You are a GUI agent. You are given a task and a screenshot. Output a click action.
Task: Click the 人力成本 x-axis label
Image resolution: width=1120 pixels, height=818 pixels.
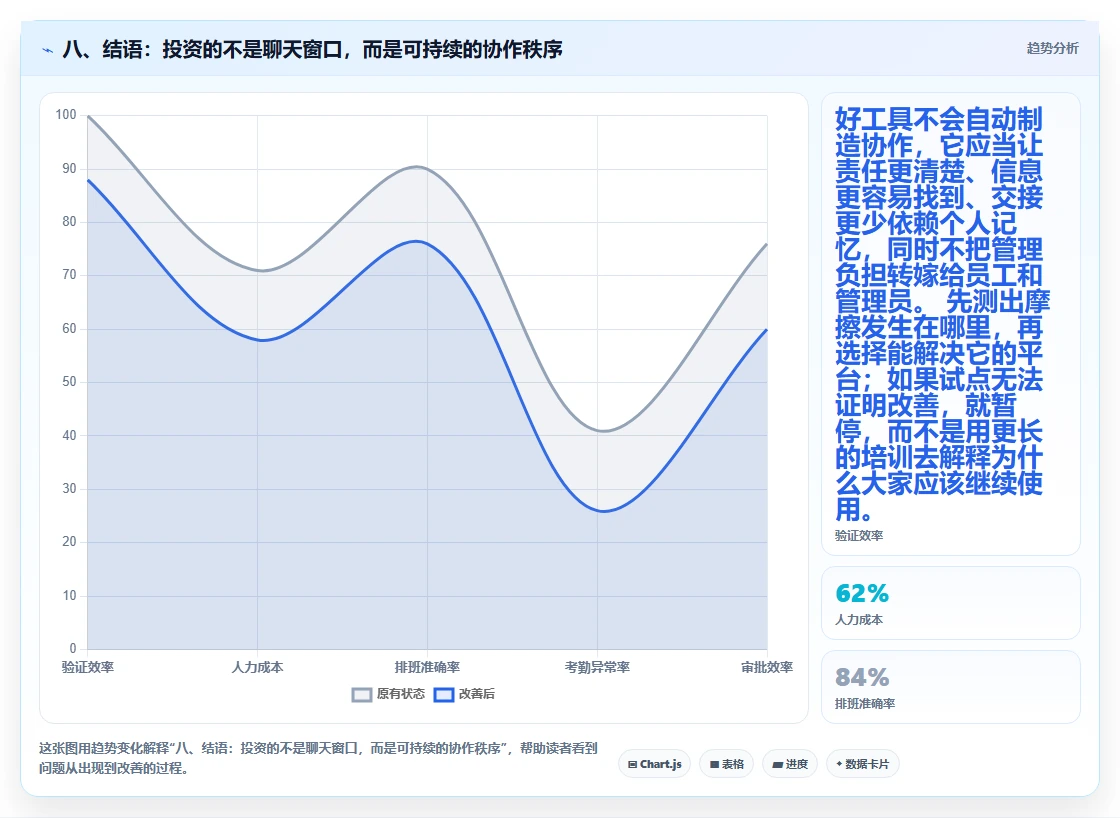[257, 667]
